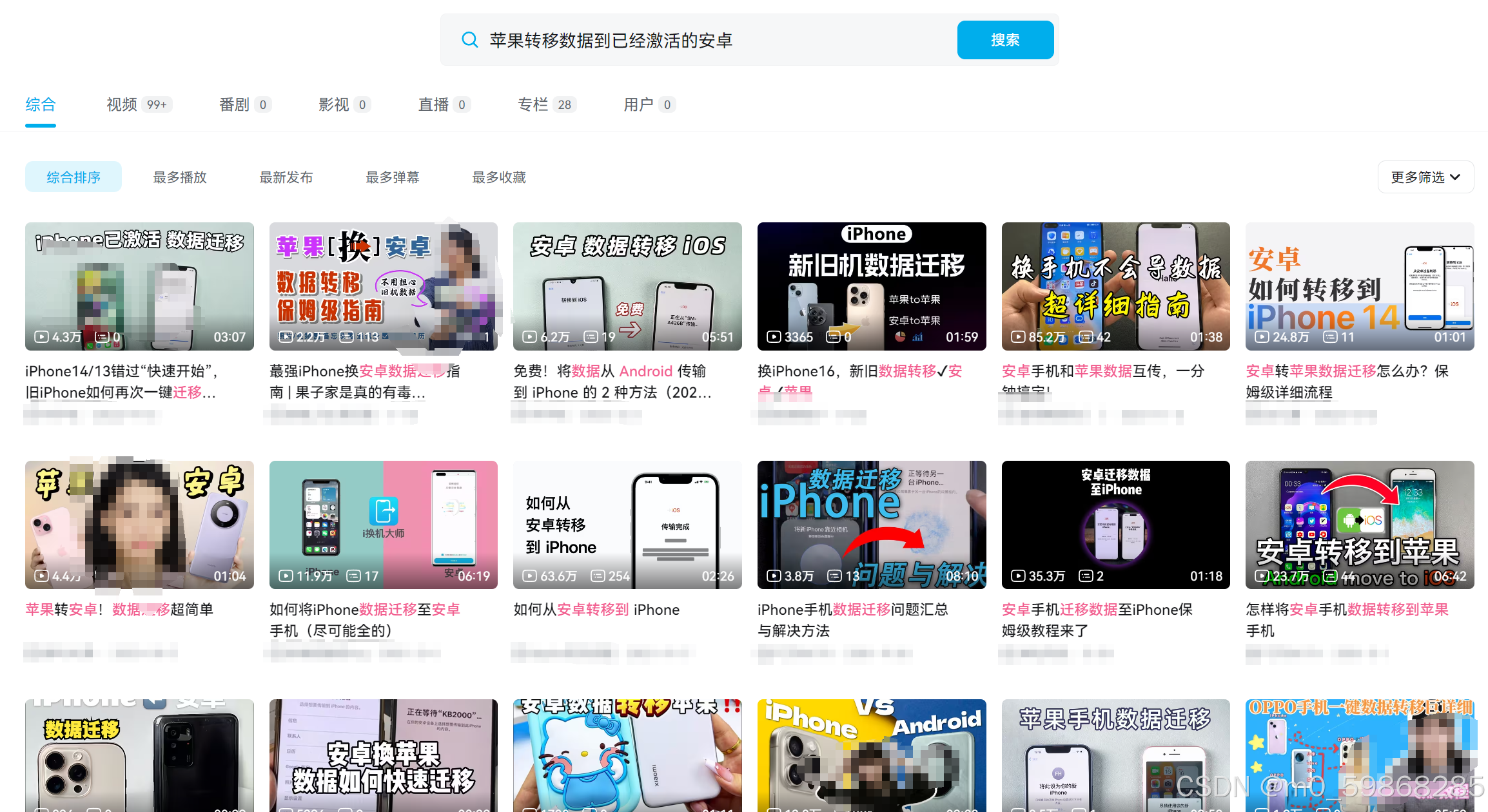This screenshot has width=1488, height=812.
Task: Sort by 最多收藏 option
Action: tap(499, 177)
